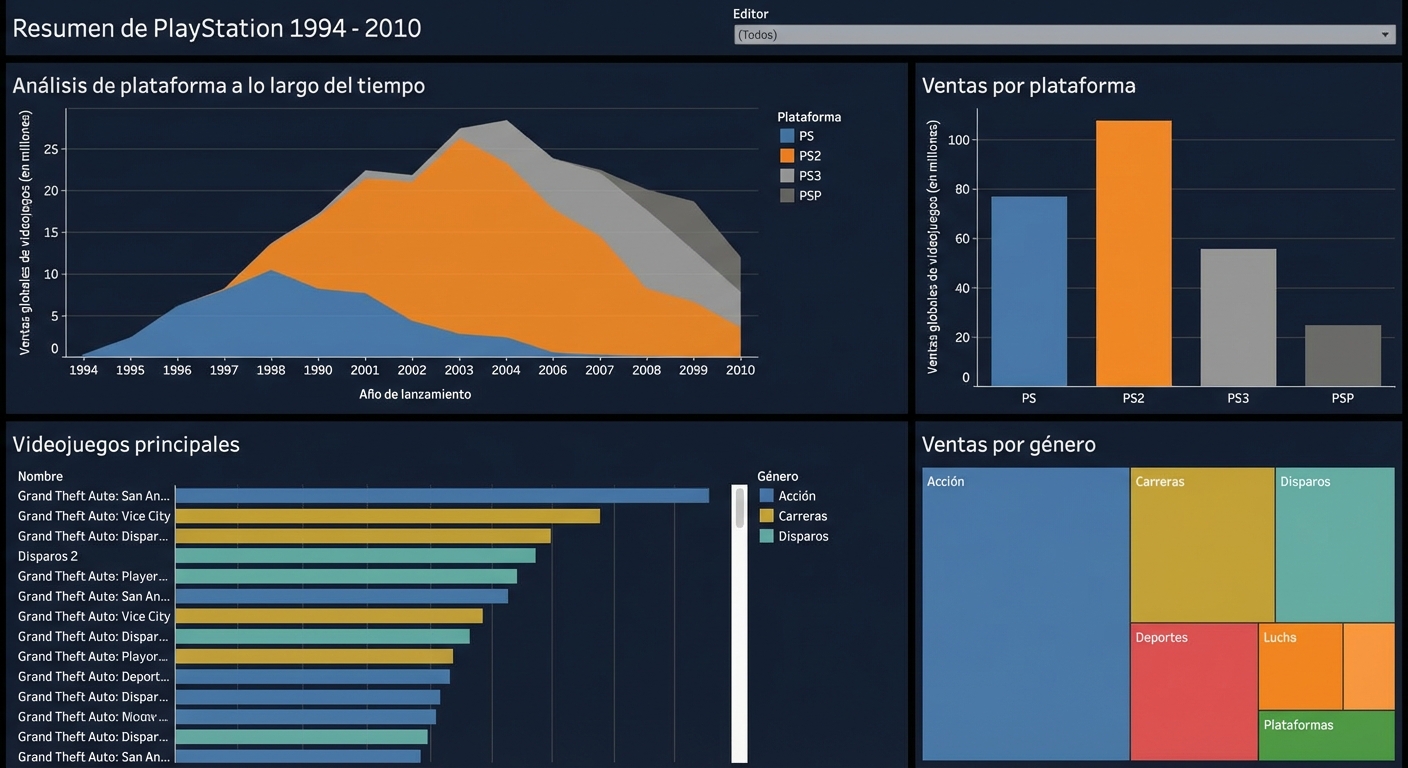Click the longest blue bar in Videojuegos principales

click(x=442, y=496)
